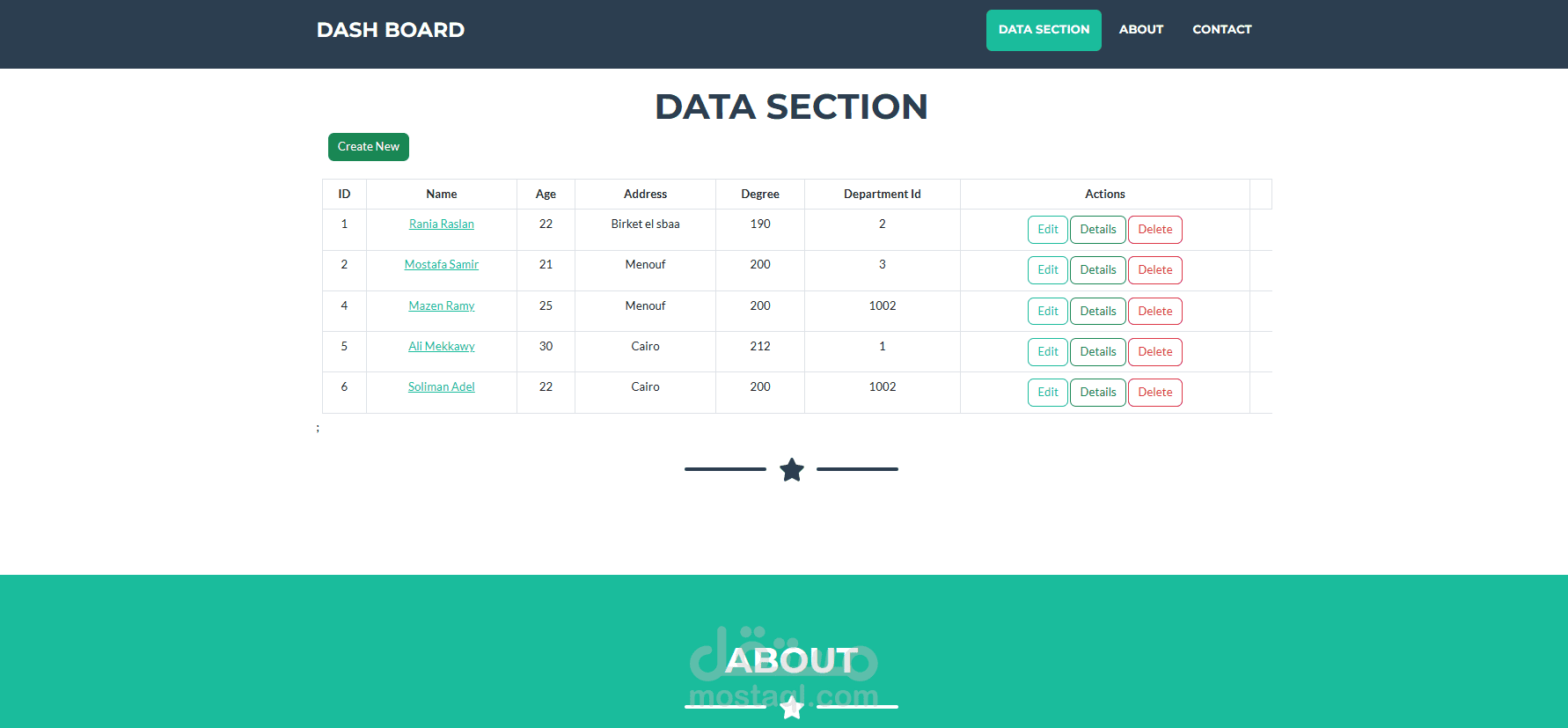
Task: Delete the Rania Raslan row
Action: (x=1155, y=230)
